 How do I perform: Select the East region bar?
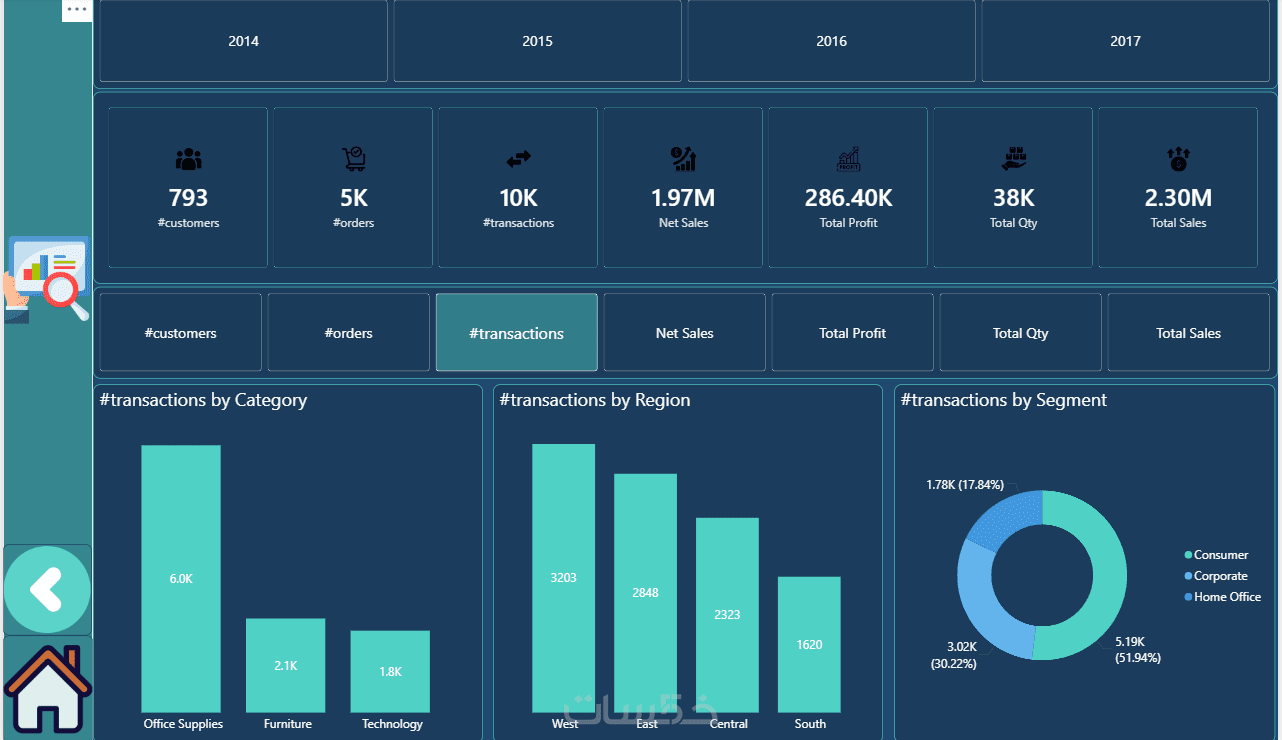(x=645, y=593)
